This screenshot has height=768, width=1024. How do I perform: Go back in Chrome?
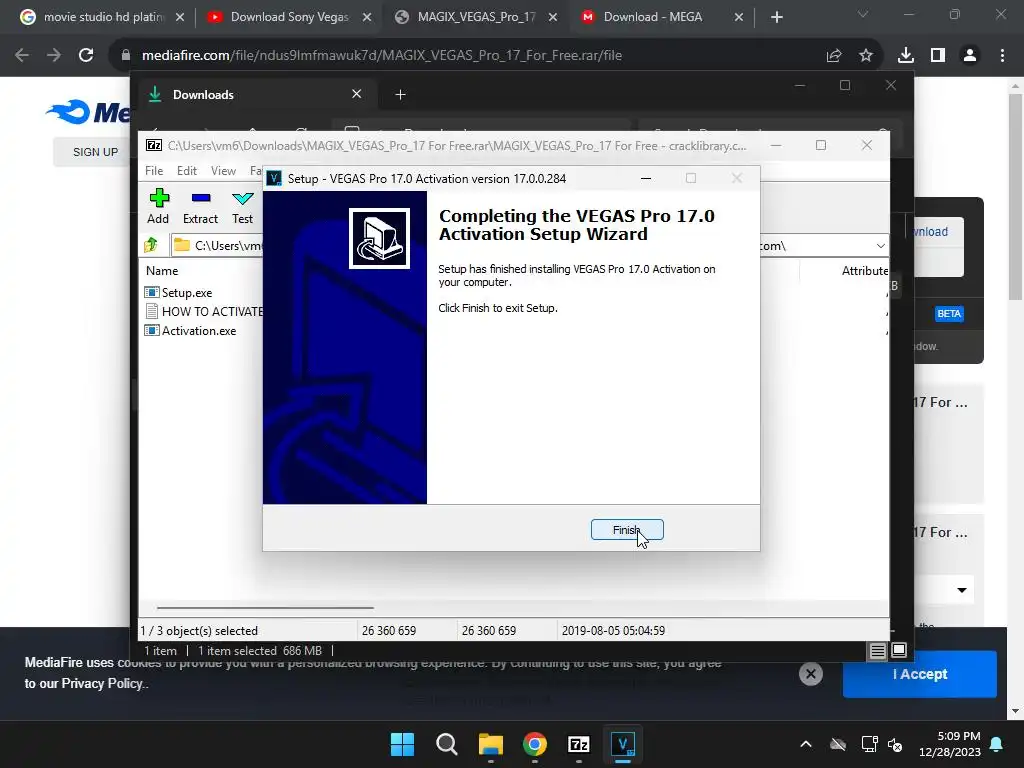22,56
